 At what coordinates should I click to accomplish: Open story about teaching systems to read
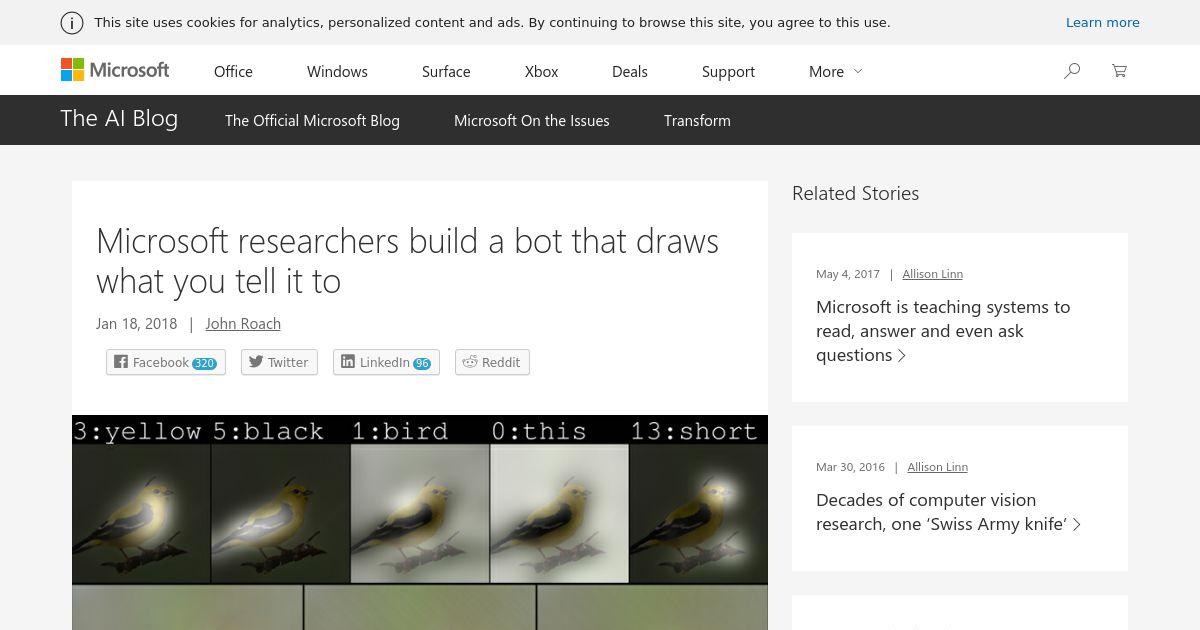pyautogui.click(x=943, y=331)
